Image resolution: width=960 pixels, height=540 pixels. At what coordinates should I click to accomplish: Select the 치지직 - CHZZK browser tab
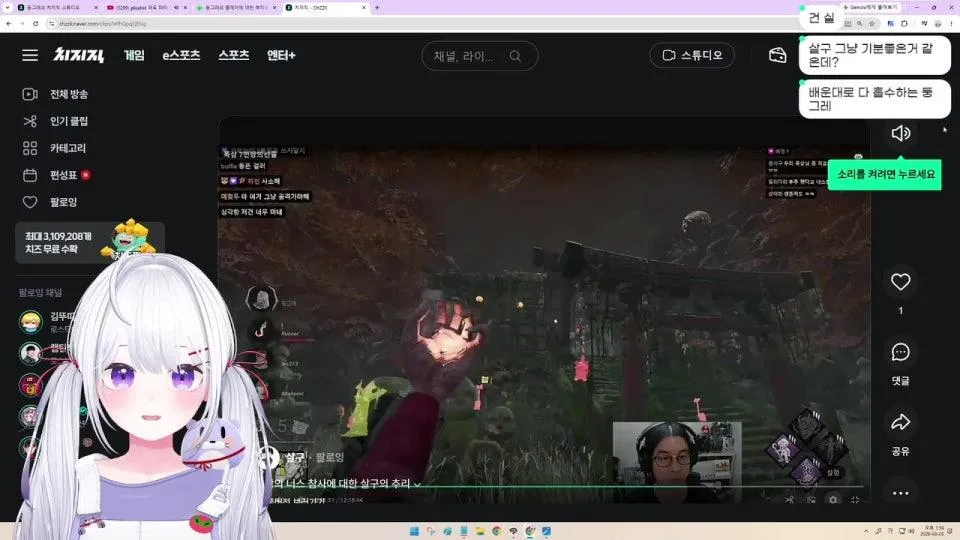pyautogui.click(x=326, y=7)
